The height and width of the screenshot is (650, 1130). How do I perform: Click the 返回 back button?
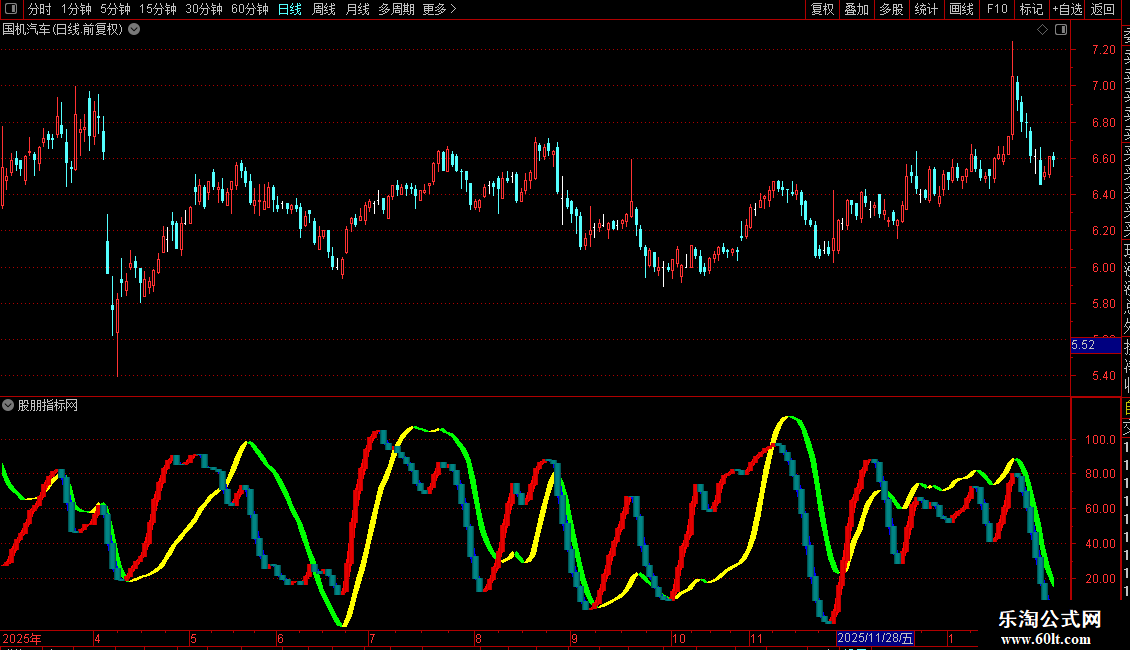click(x=1103, y=9)
